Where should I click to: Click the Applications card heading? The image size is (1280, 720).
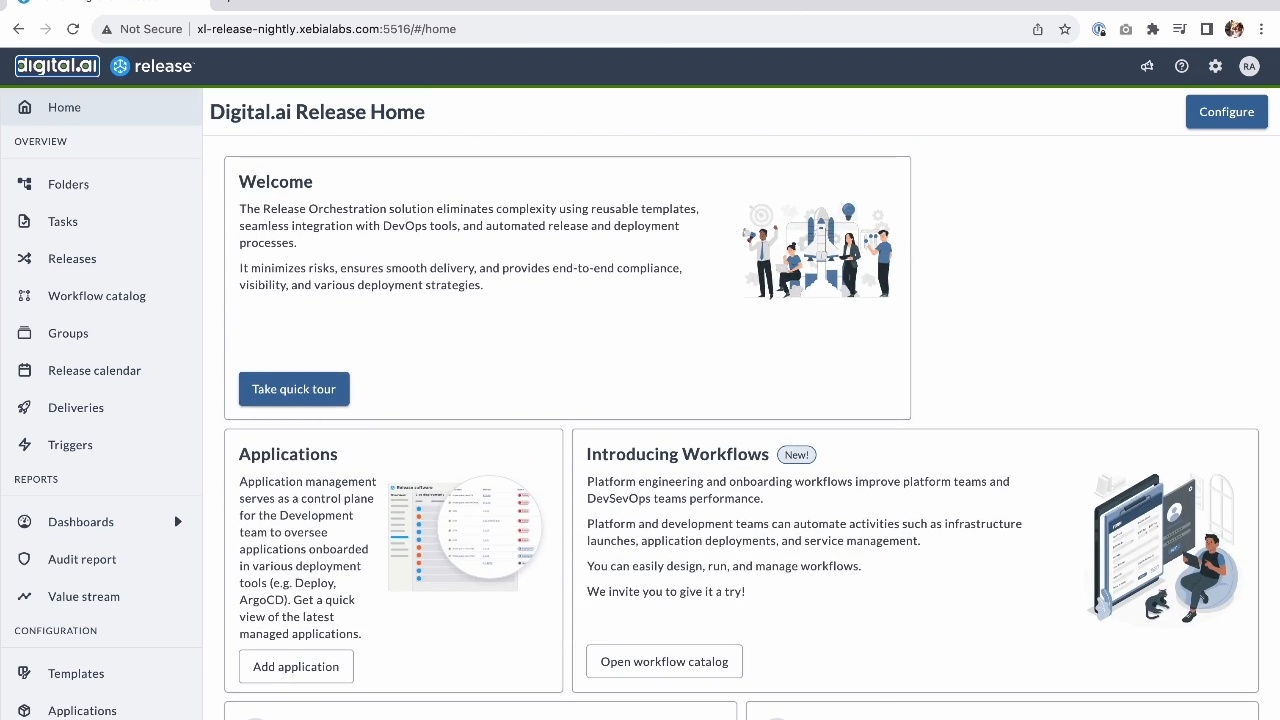288,454
